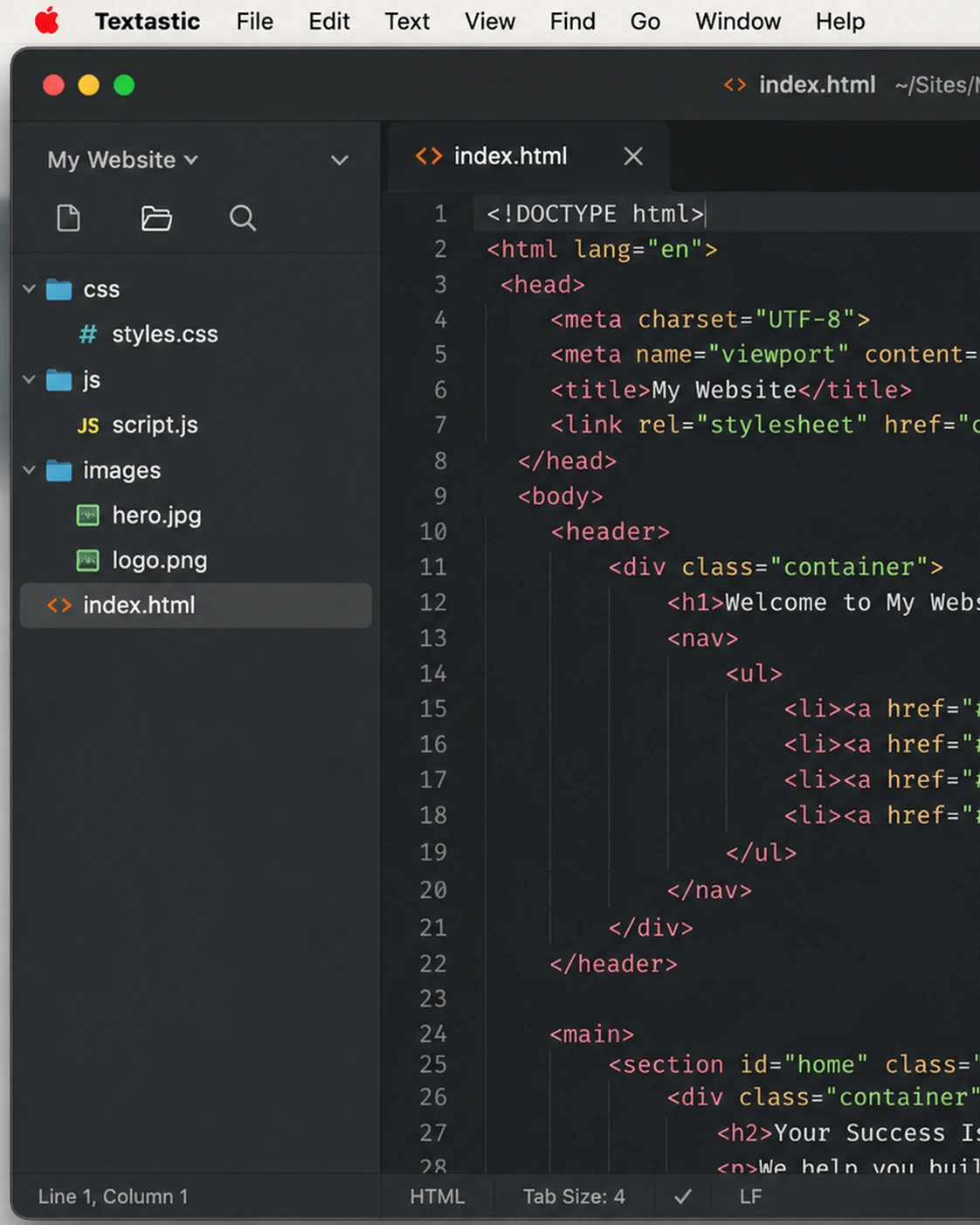Open styles.css in the file tree
The image size is (980, 1225).
[x=164, y=334]
